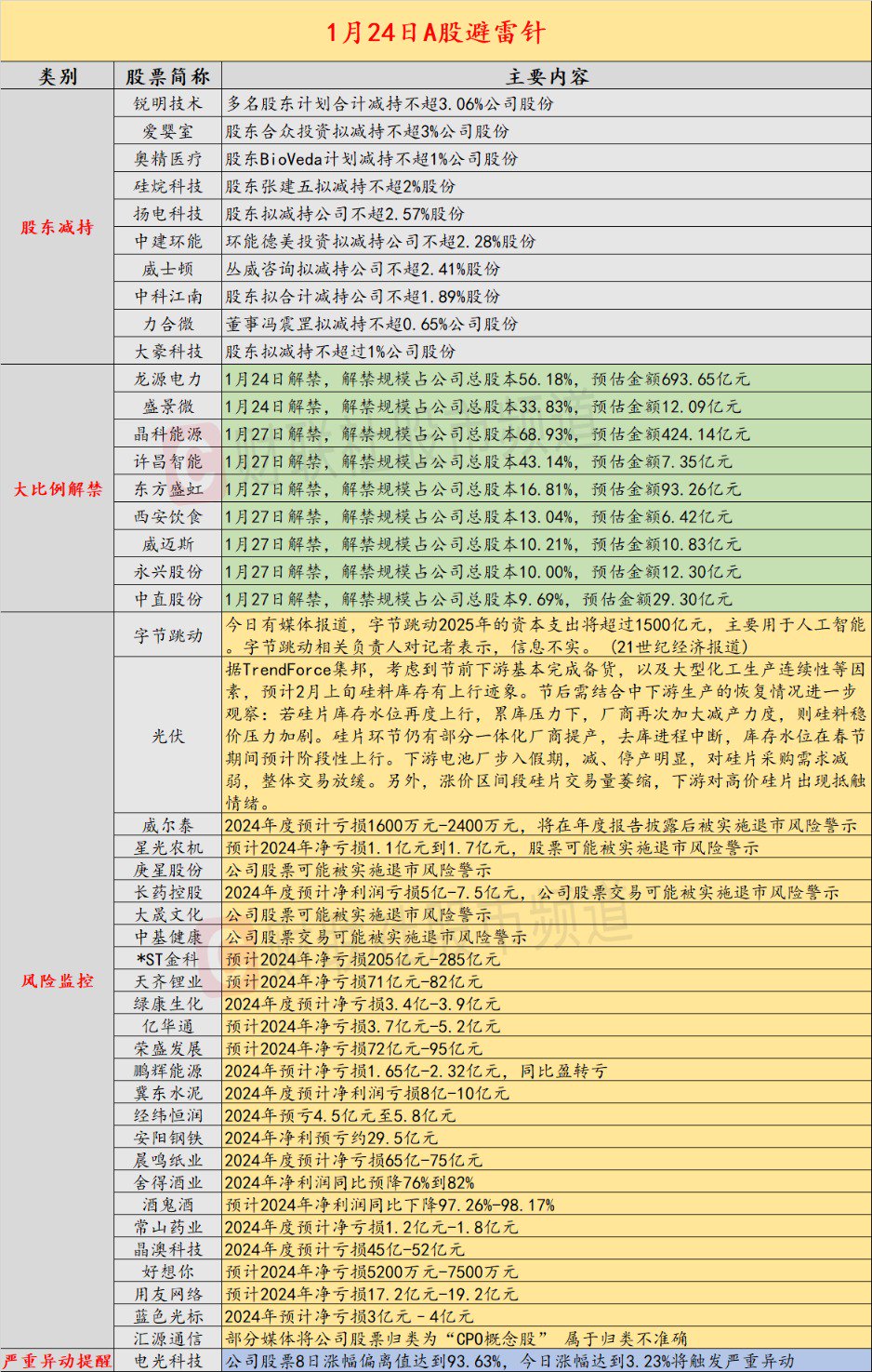Screen dimensions: 872x1372
Task: Select stock name '舍得酒业'
Action: tap(168, 1182)
